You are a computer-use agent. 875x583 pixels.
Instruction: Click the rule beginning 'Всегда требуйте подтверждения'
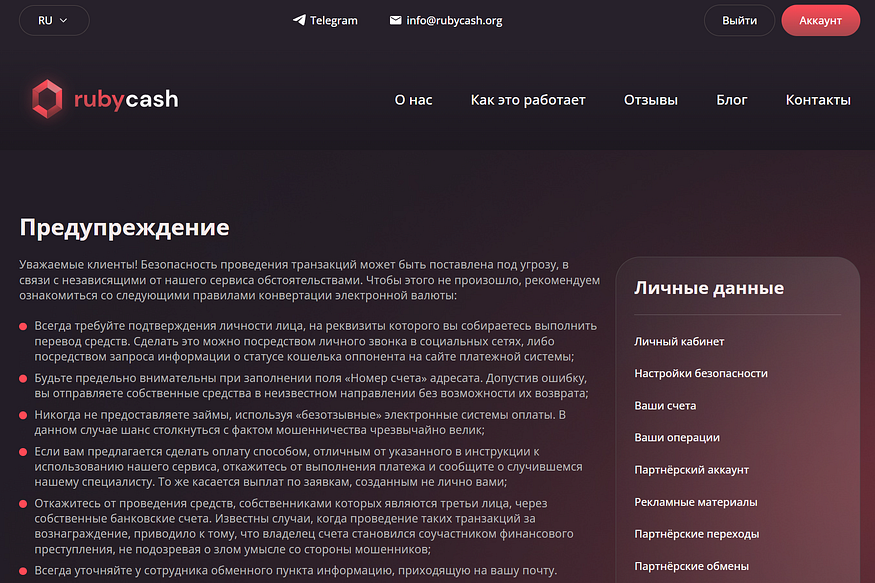pos(316,341)
